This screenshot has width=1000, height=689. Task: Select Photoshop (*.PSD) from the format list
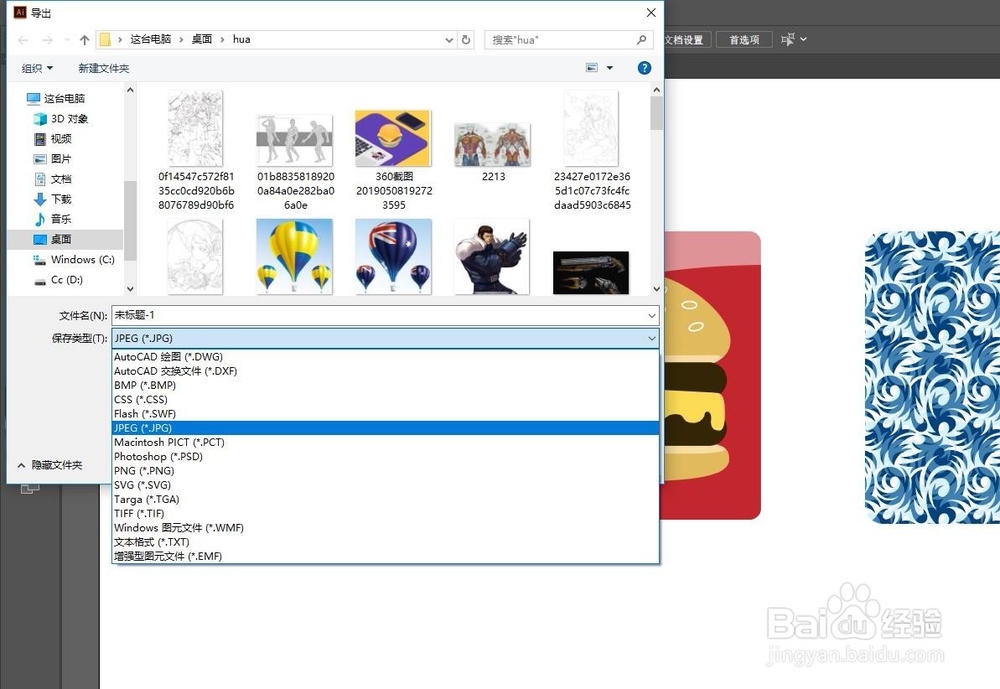[158, 456]
